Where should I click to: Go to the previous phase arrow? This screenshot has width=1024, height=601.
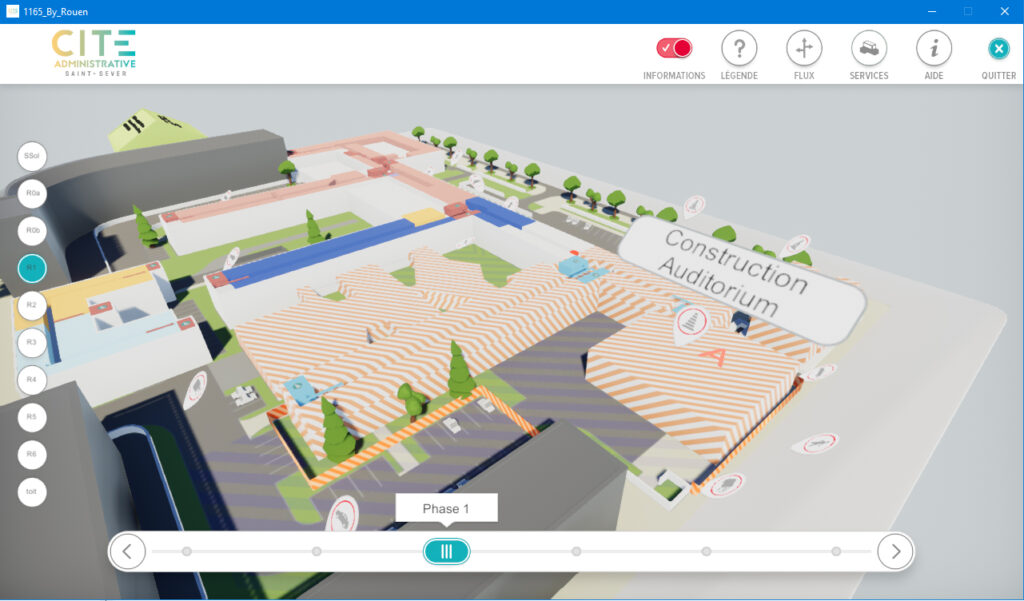point(128,551)
